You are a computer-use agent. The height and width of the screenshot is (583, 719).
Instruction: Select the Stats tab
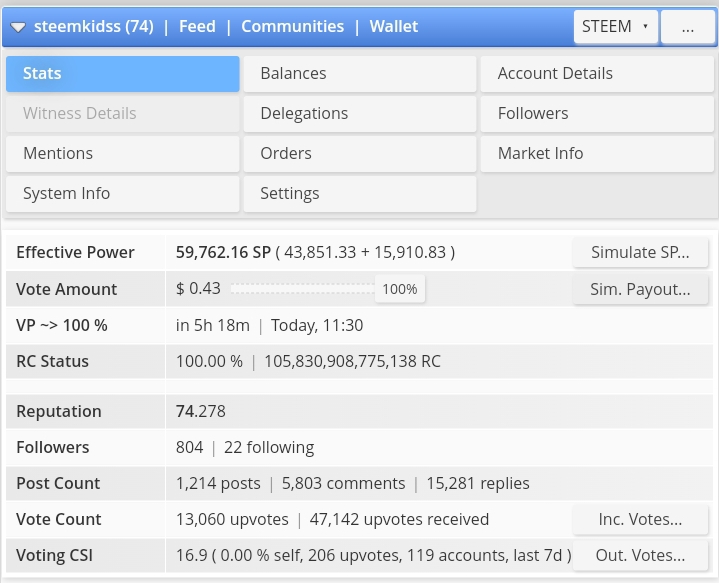122,74
